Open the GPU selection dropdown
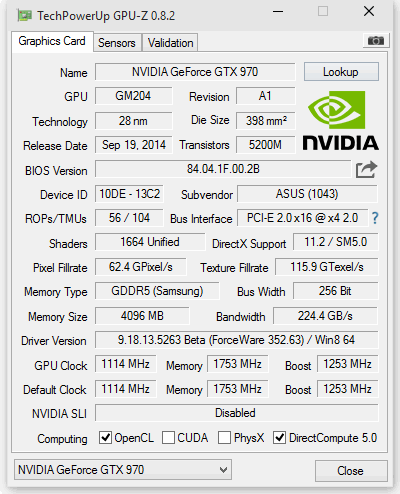Viewport: 400px width, 494px height. coord(123,470)
